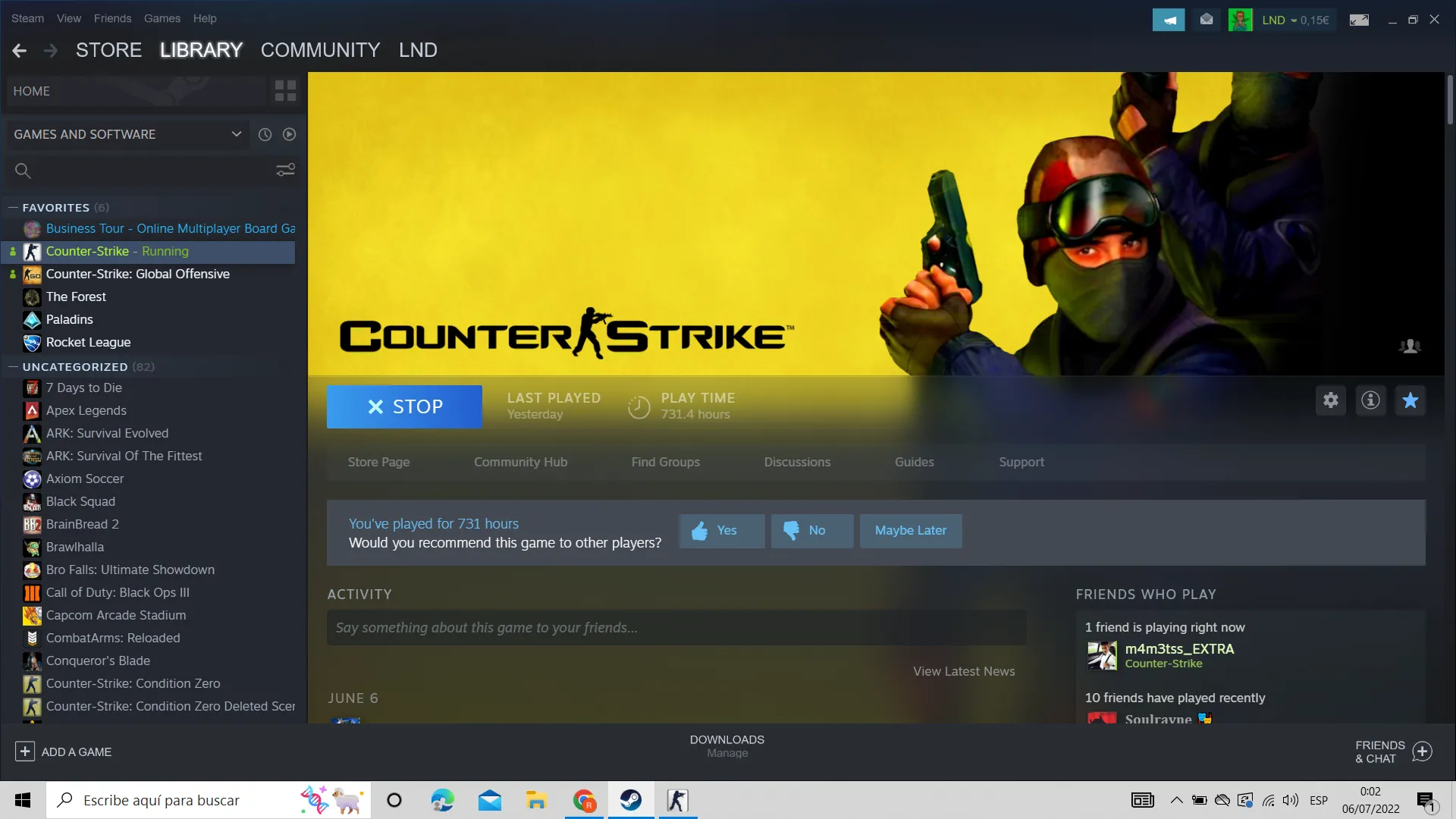
Task: Toggle the ready-to-play filter icon
Action: coord(289,134)
